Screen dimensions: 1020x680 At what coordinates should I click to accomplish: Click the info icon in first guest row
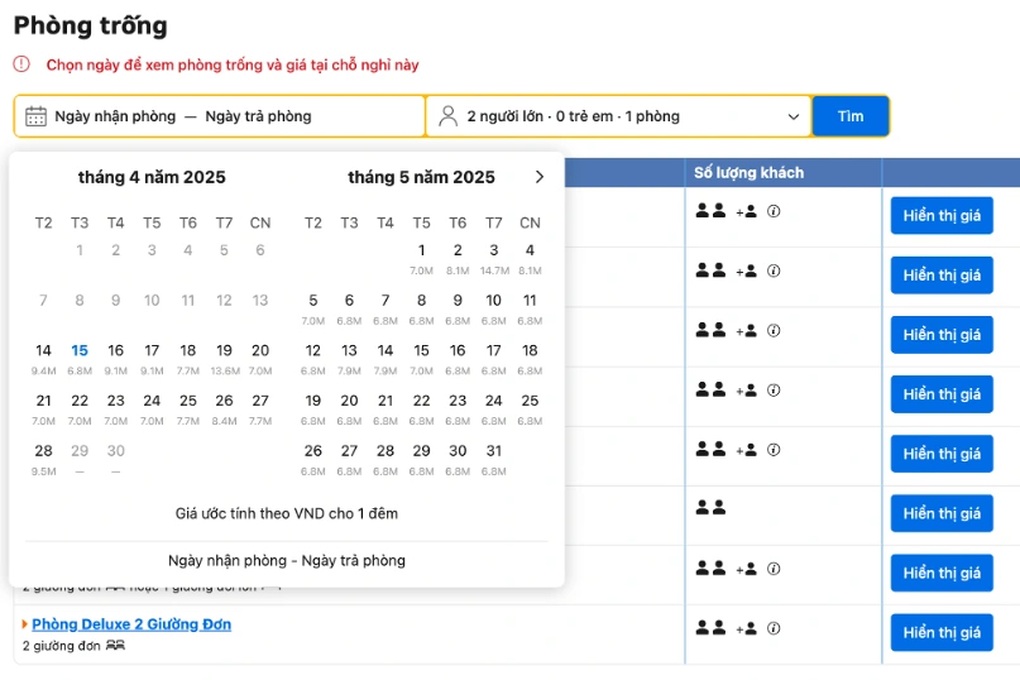click(773, 211)
